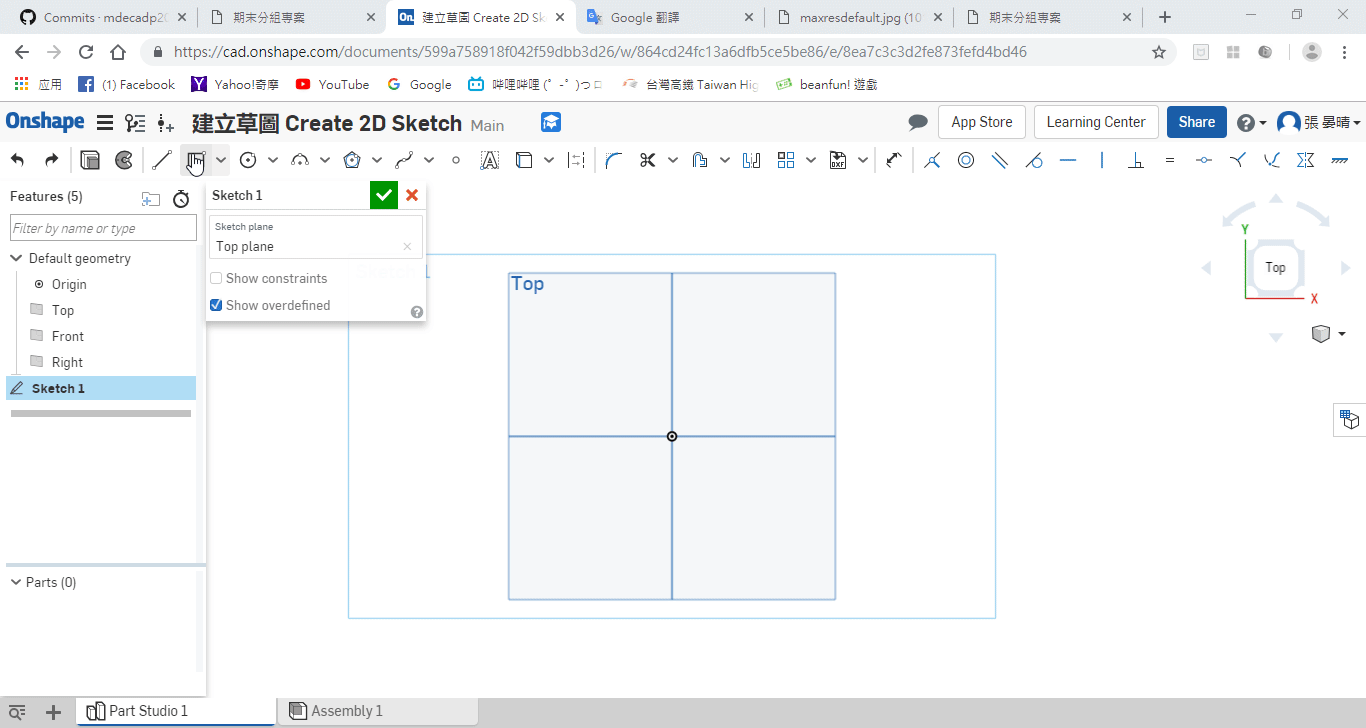The width and height of the screenshot is (1366, 728).
Task: Select the Sketch fillet tool
Action: 613,160
